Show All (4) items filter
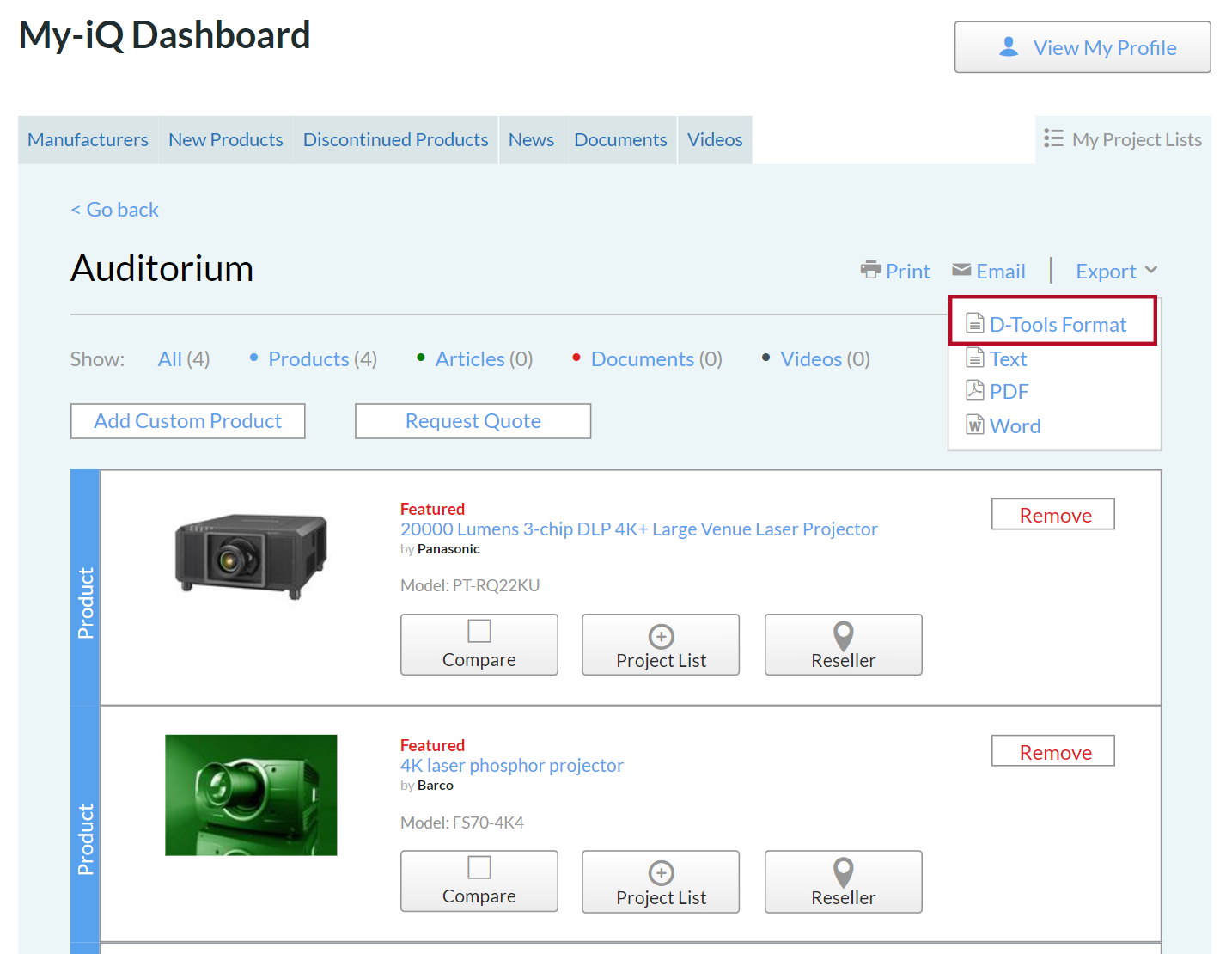This screenshot has height=954, width=1232. pos(184,358)
